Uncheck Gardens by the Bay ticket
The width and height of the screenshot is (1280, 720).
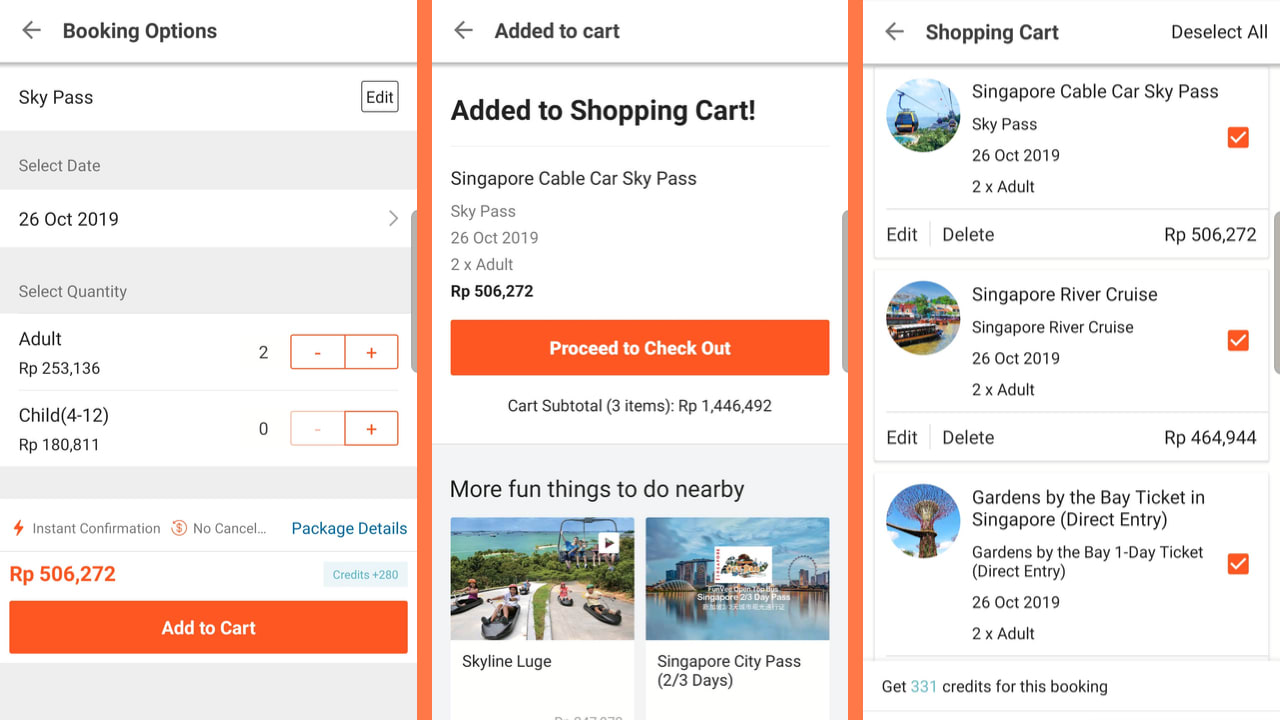point(1238,564)
